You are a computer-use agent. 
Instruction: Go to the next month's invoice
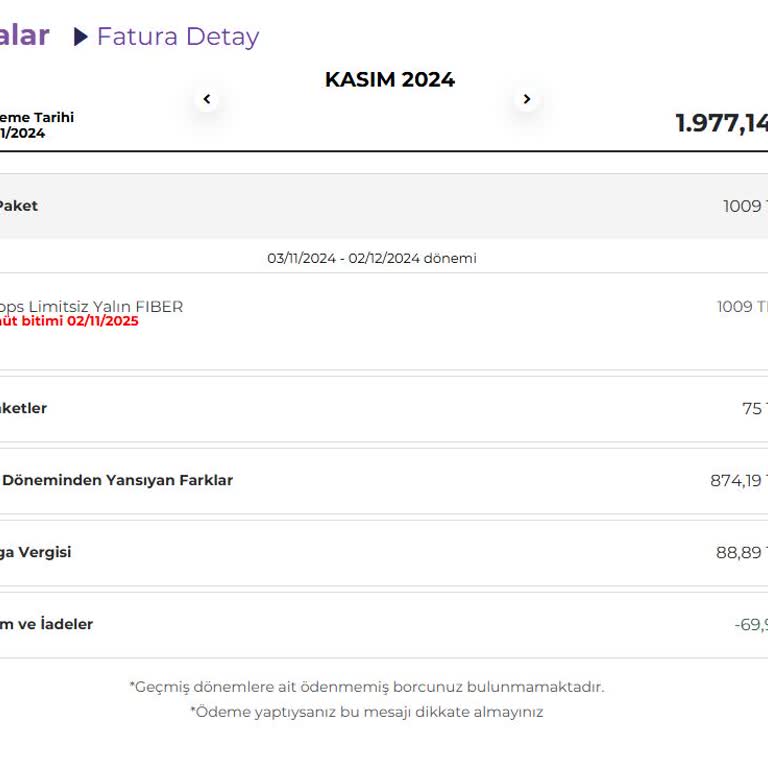527,99
